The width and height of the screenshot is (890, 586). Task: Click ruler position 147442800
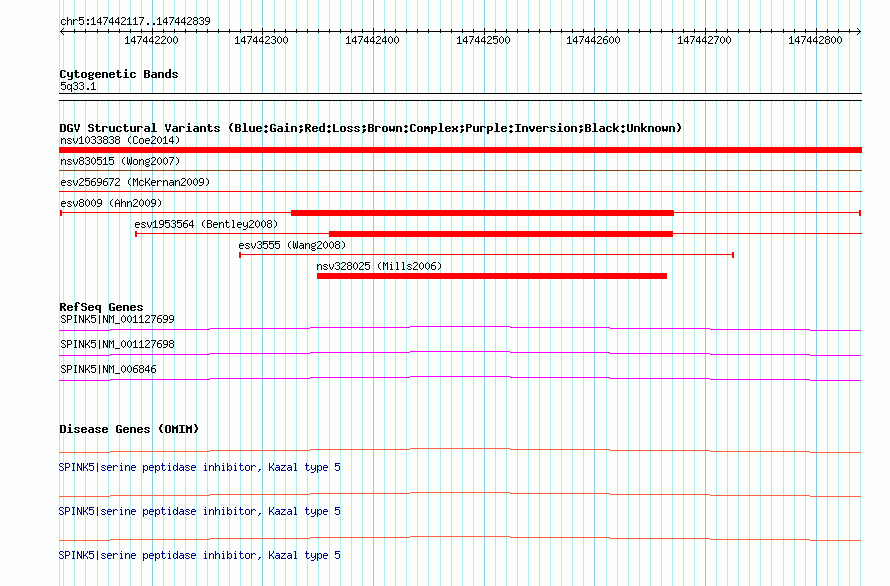point(816,40)
